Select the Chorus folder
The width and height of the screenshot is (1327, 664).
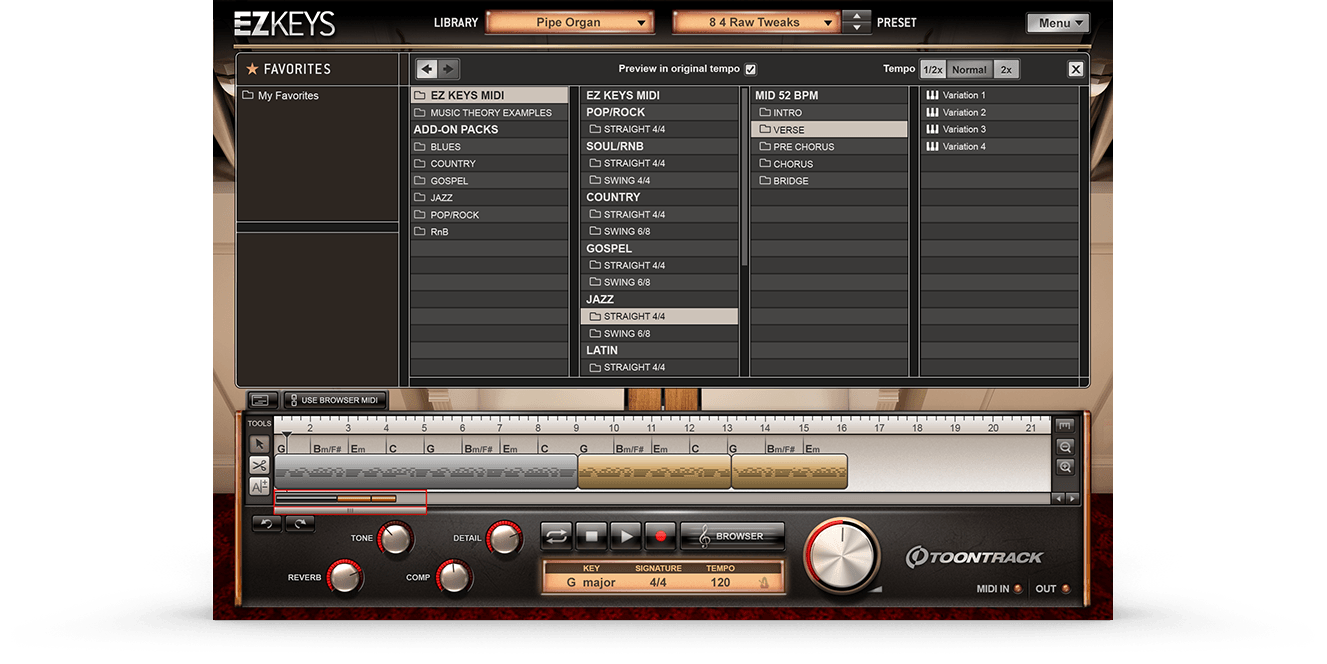pyautogui.click(x=829, y=163)
